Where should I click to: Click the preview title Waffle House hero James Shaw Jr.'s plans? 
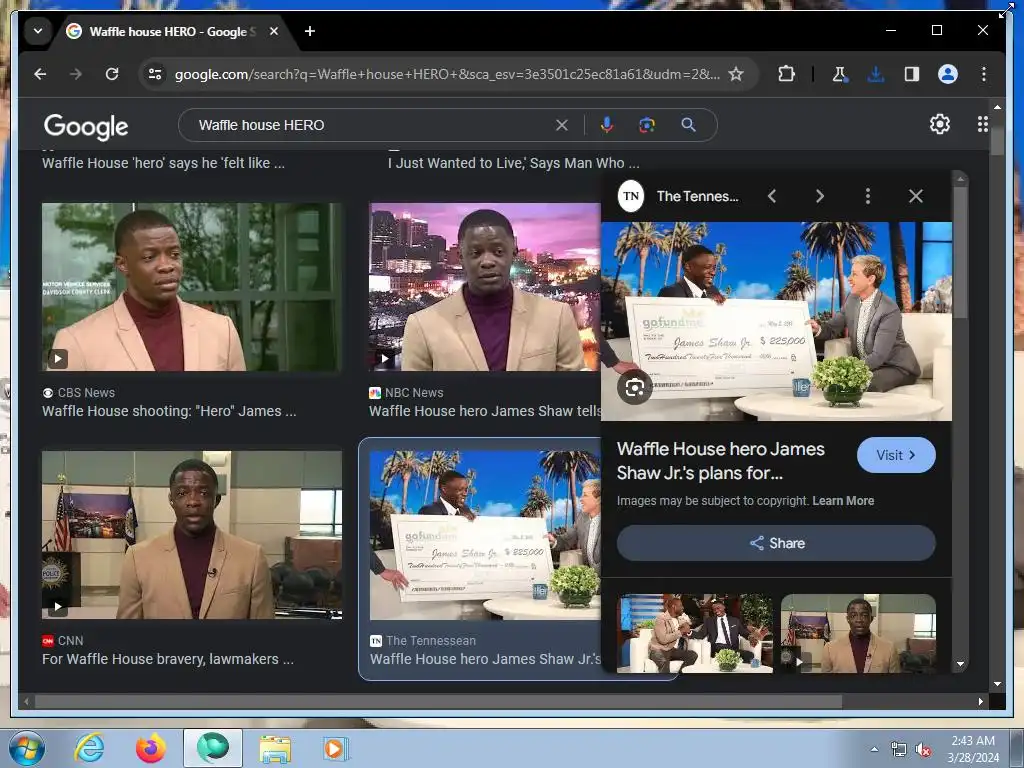coord(720,460)
